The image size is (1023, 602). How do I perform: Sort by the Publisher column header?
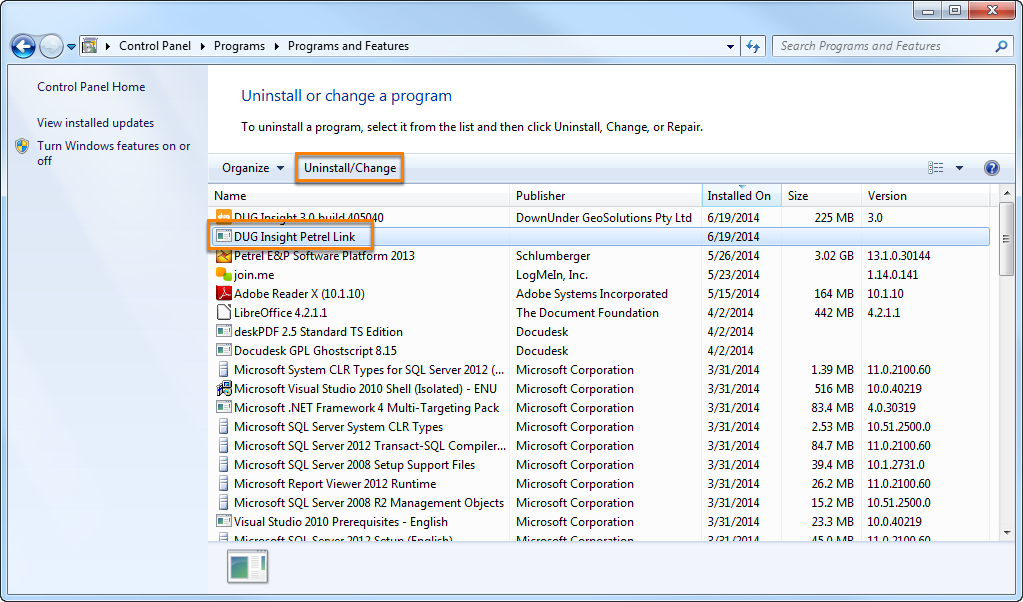tap(605, 196)
